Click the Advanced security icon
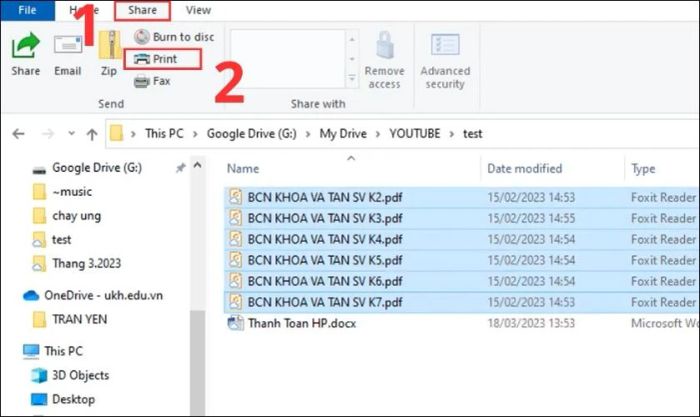 (445, 45)
